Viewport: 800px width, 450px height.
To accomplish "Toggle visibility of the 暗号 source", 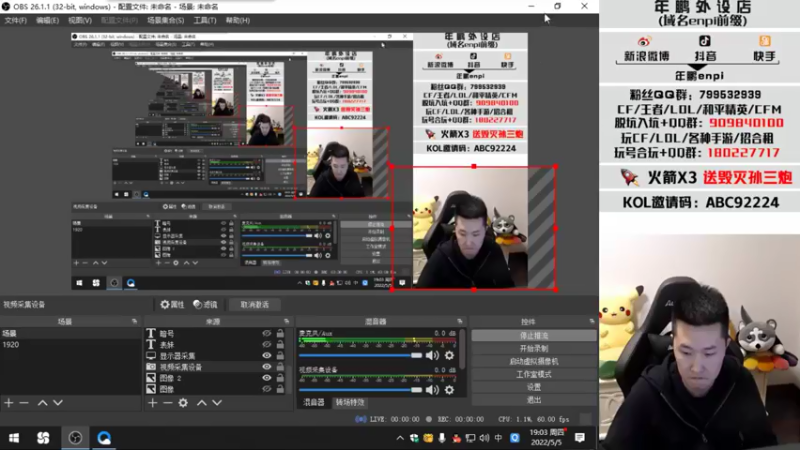I will (x=266, y=333).
